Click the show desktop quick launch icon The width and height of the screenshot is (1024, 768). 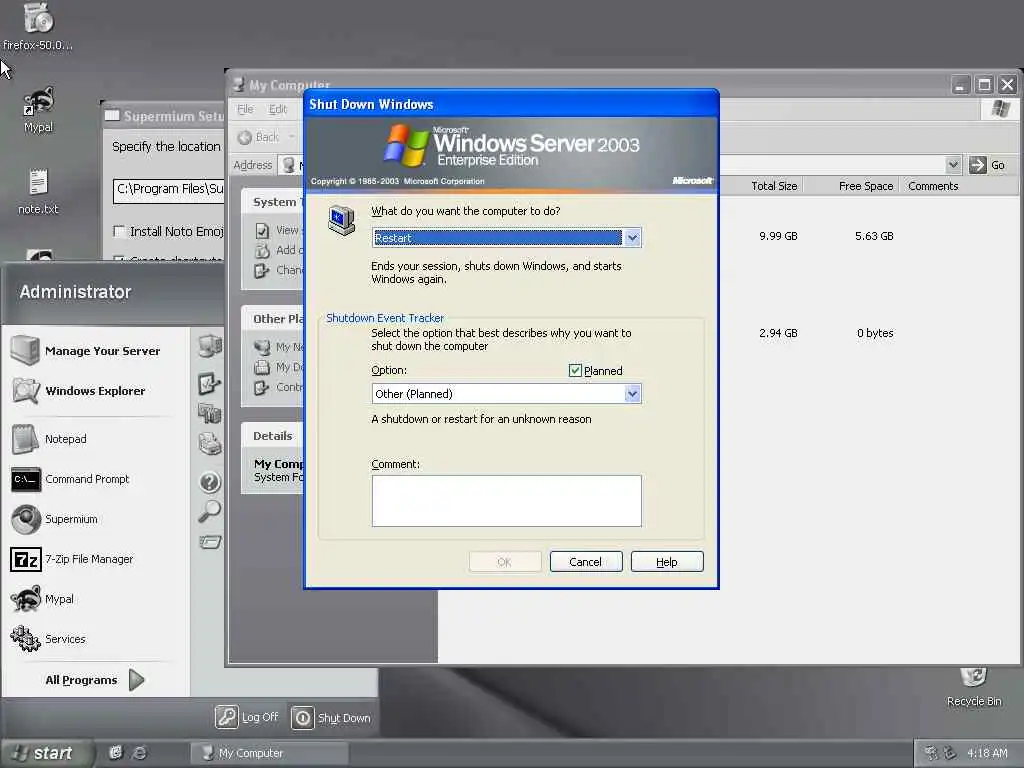tap(116, 752)
